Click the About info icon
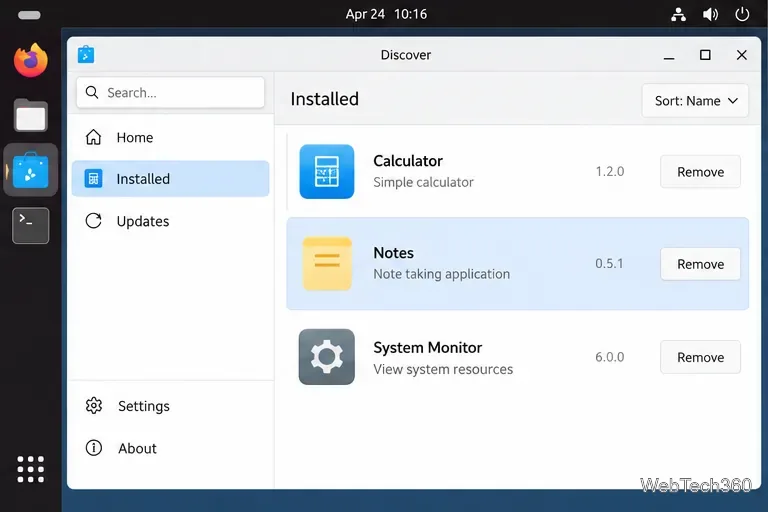The height and width of the screenshot is (512, 768). [x=94, y=448]
